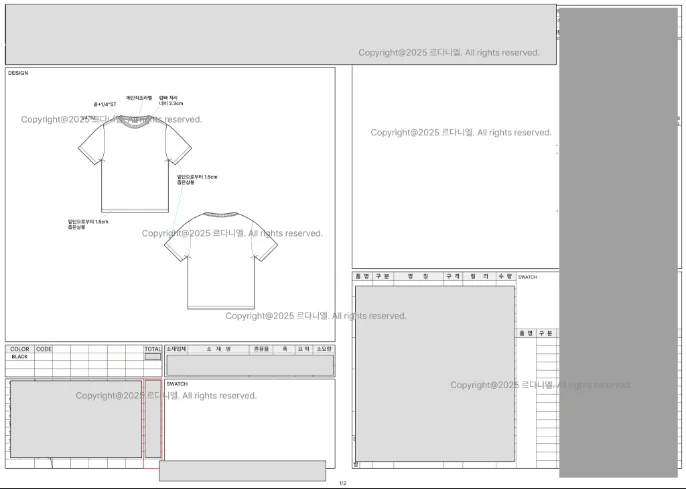This screenshot has width=686, height=489.
Task: Select the 메인직조라벨 callout above the neckline
Action: click(139, 97)
